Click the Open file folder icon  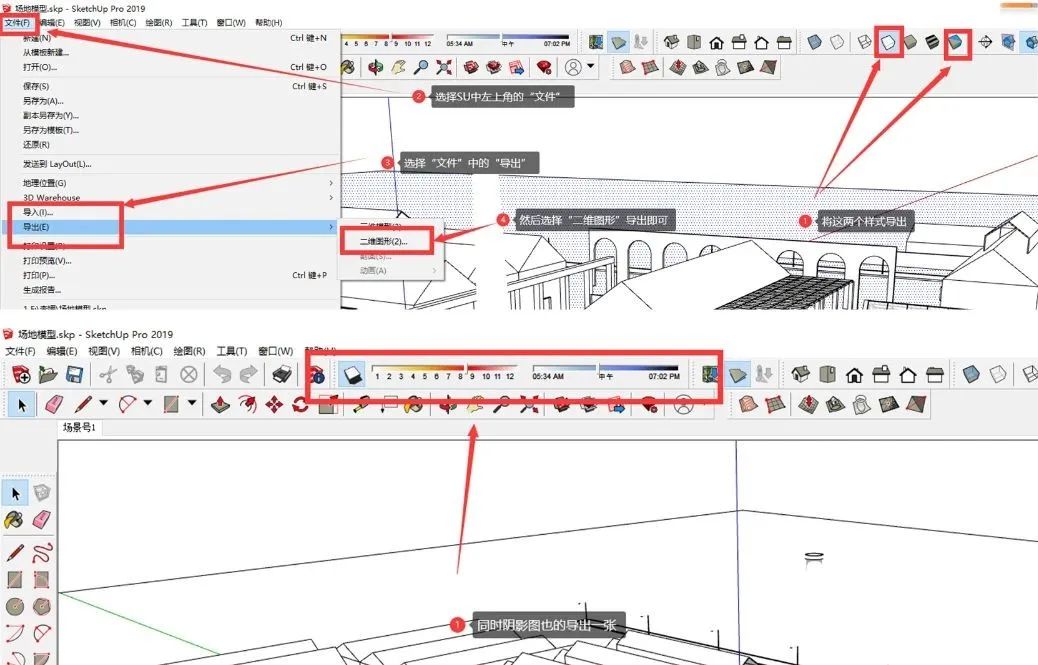click(x=48, y=375)
